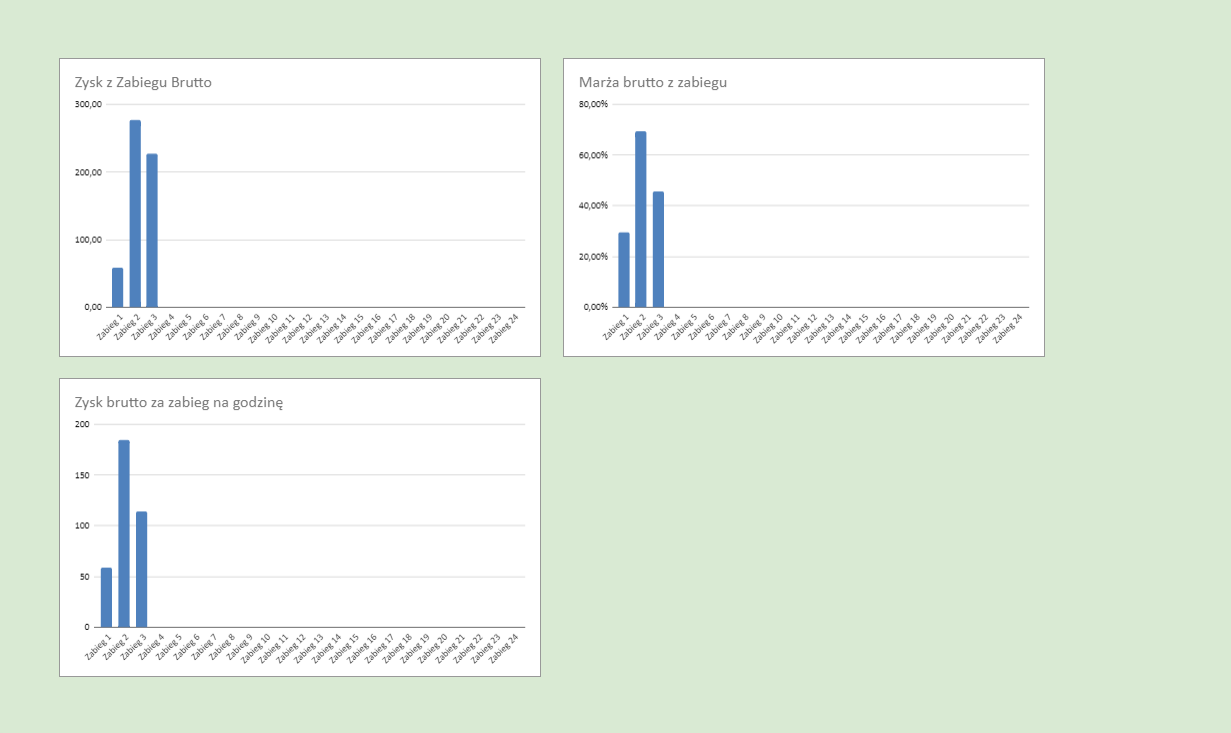This screenshot has width=1231, height=733.
Task: Click Zabieg 3 bar in Zysk brutto na godzinę chart
Action: pos(141,569)
